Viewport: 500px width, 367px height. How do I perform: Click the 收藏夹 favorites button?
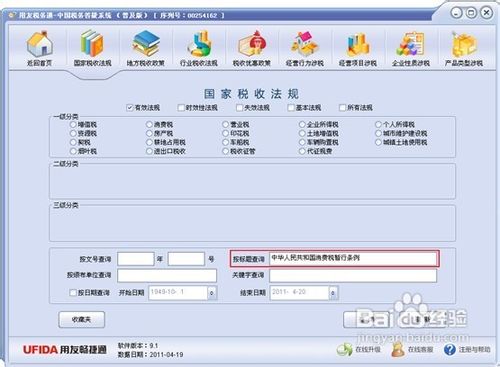tap(82, 319)
